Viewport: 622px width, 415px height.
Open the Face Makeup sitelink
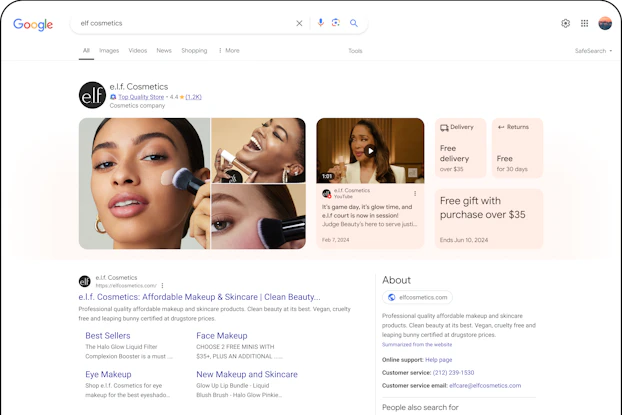coord(222,336)
